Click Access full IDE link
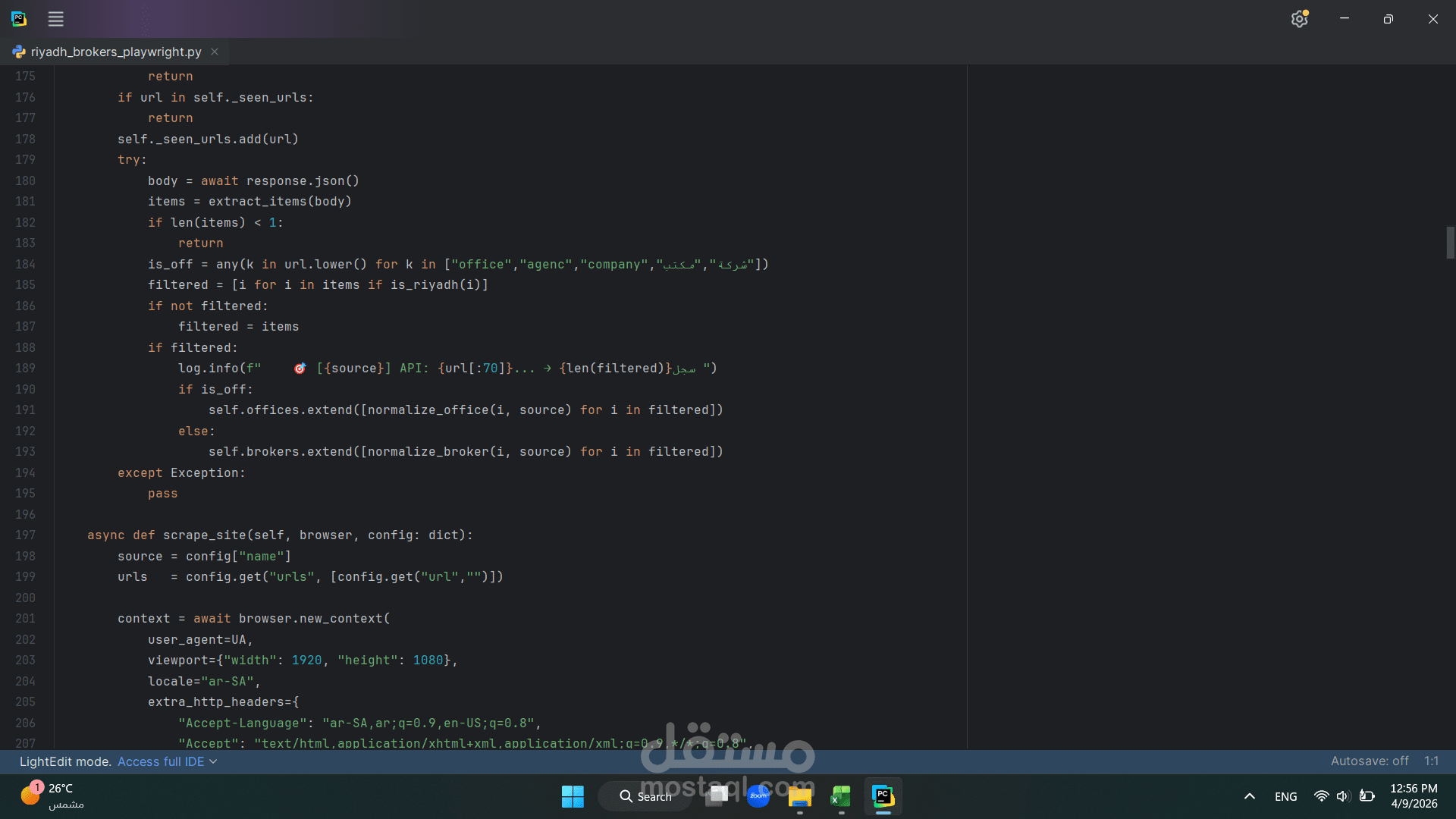The width and height of the screenshot is (1456, 819). pos(161,761)
